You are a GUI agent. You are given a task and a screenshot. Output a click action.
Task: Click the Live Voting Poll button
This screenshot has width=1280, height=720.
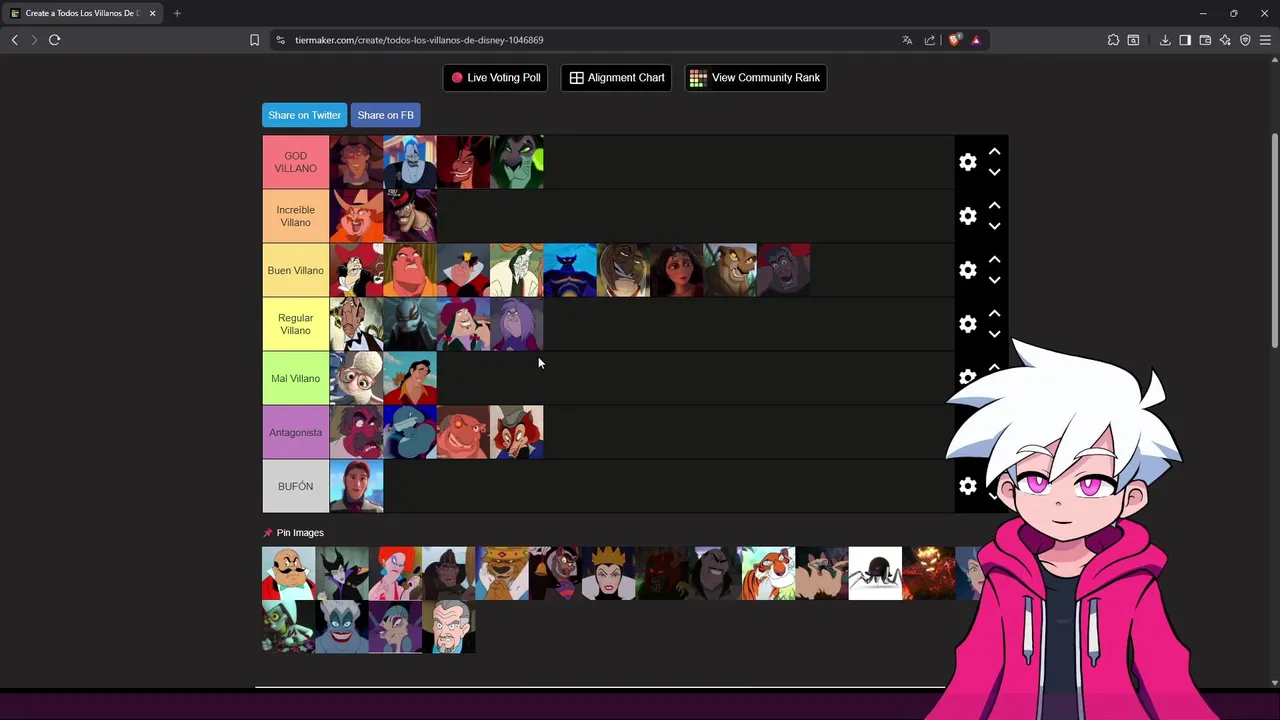click(x=495, y=78)
